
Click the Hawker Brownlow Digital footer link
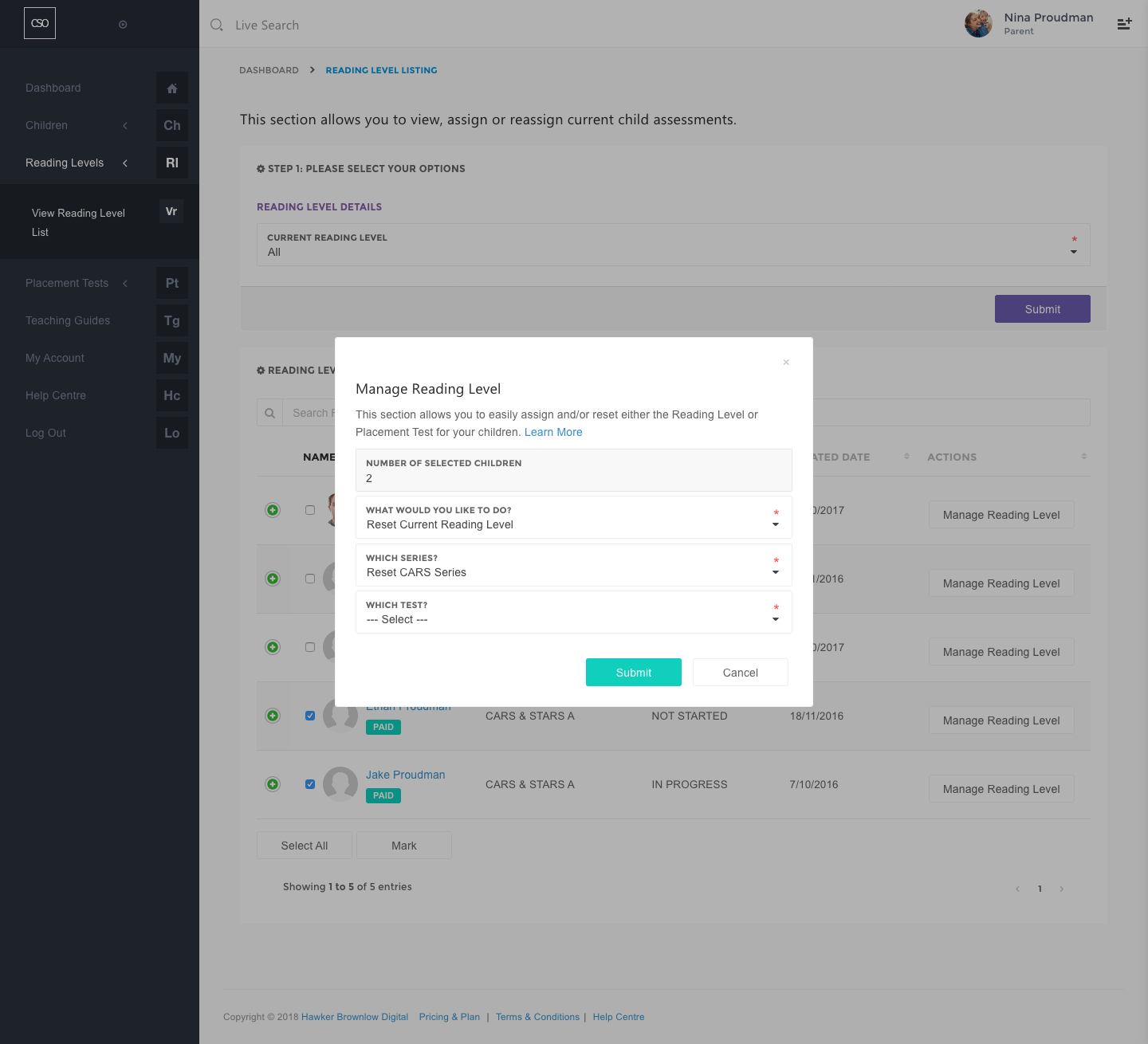[x=355, y=1017]
